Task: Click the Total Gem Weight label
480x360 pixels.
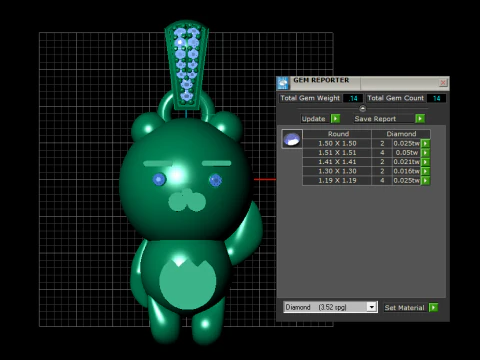Action: coord(310,98)
